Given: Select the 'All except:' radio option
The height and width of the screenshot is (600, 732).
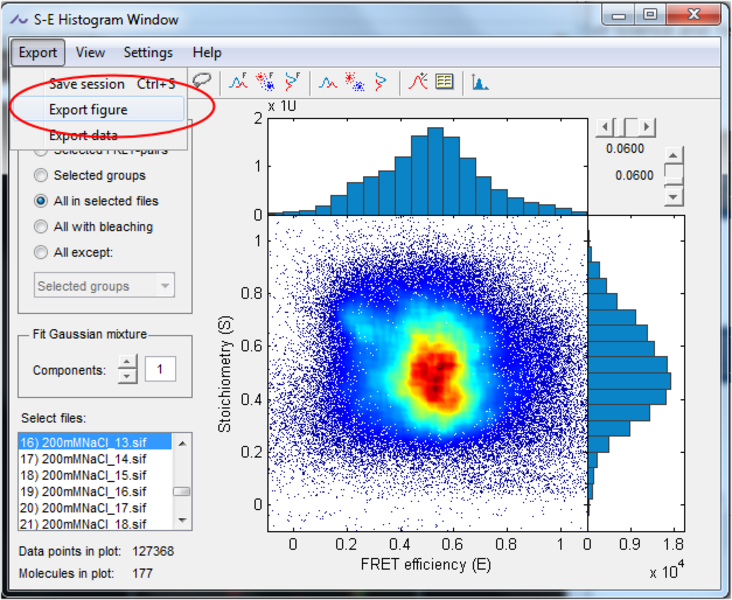Looking at the screenshot, I should 41,253.
